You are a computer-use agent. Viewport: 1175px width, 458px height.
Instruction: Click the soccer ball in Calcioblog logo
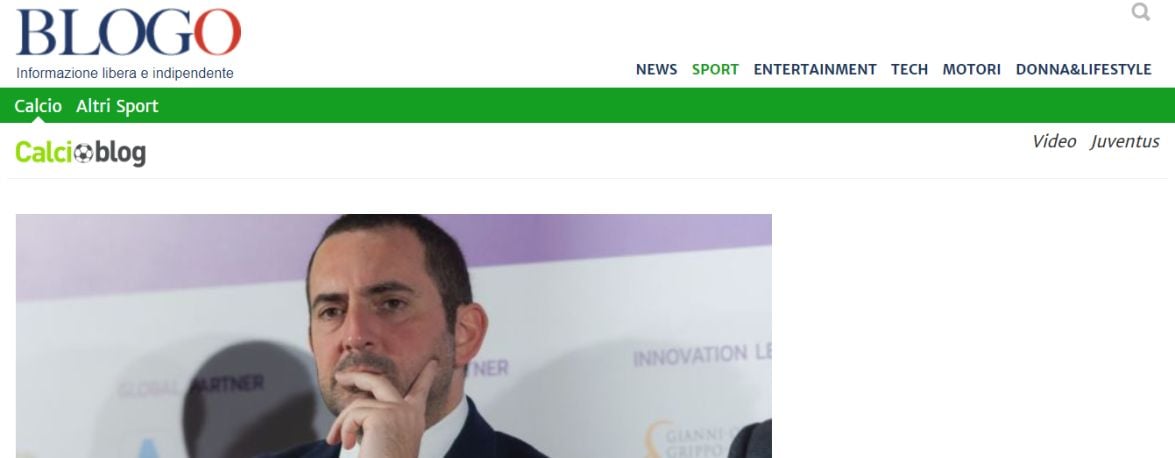(x=83, y=153)
